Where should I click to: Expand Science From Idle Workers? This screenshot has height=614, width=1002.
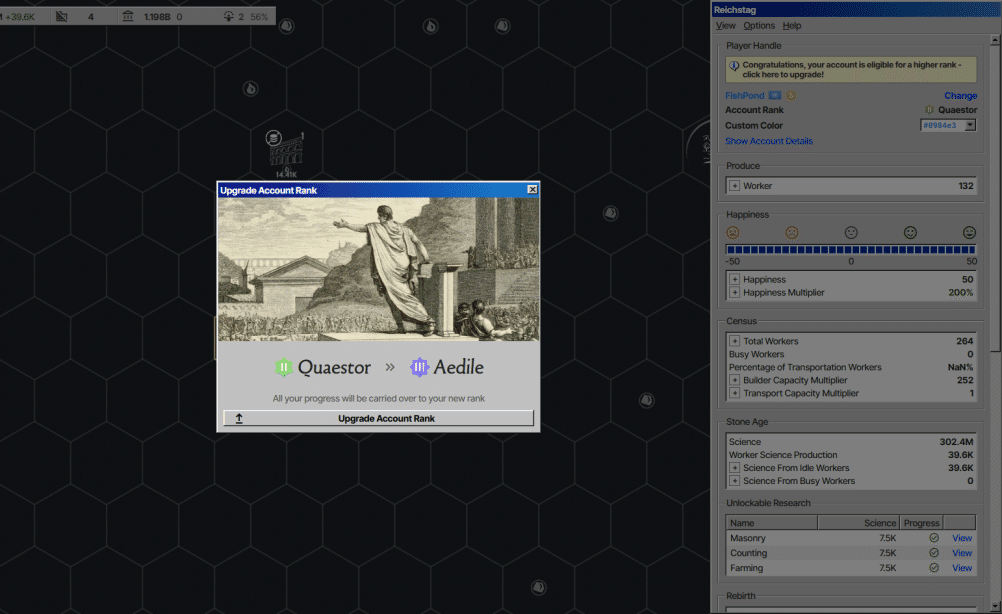coord(734,468)
